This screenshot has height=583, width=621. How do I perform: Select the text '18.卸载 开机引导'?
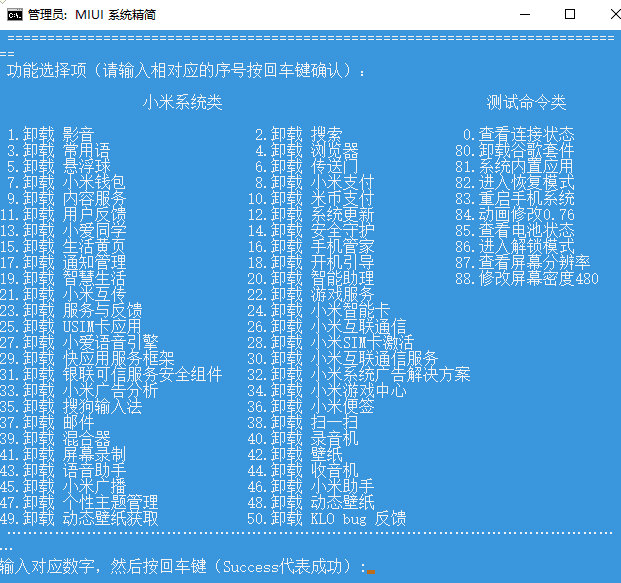tap(311, 263)
